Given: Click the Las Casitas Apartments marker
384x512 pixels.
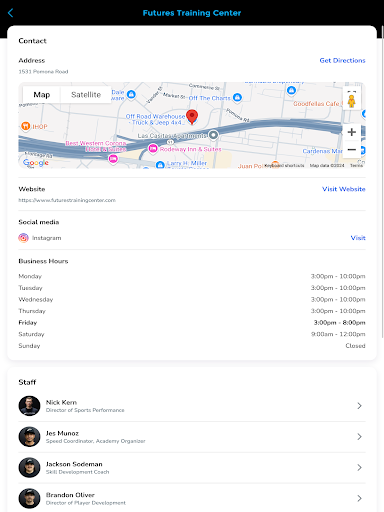Looking at the screenshot, I should pos(213,135).
